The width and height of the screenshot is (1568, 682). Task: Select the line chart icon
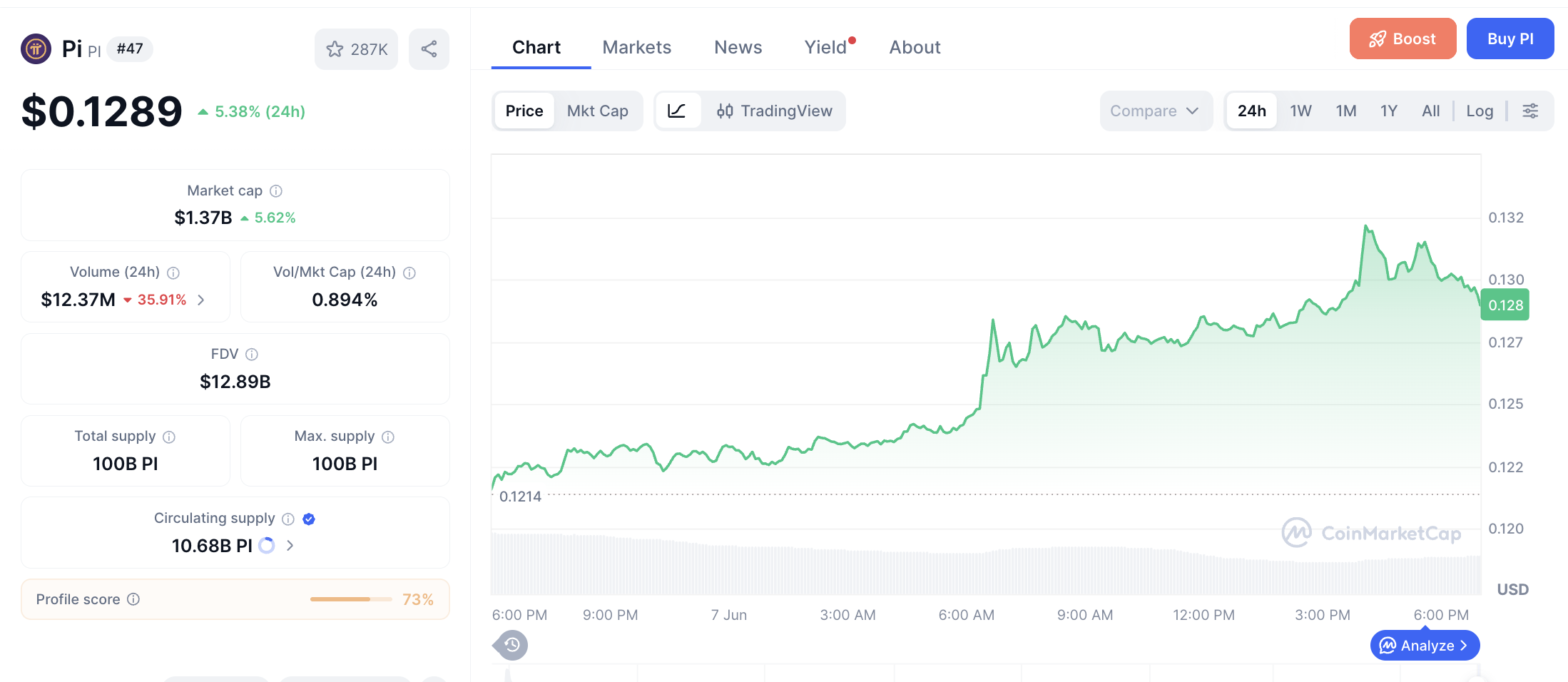tap(677, 111)
